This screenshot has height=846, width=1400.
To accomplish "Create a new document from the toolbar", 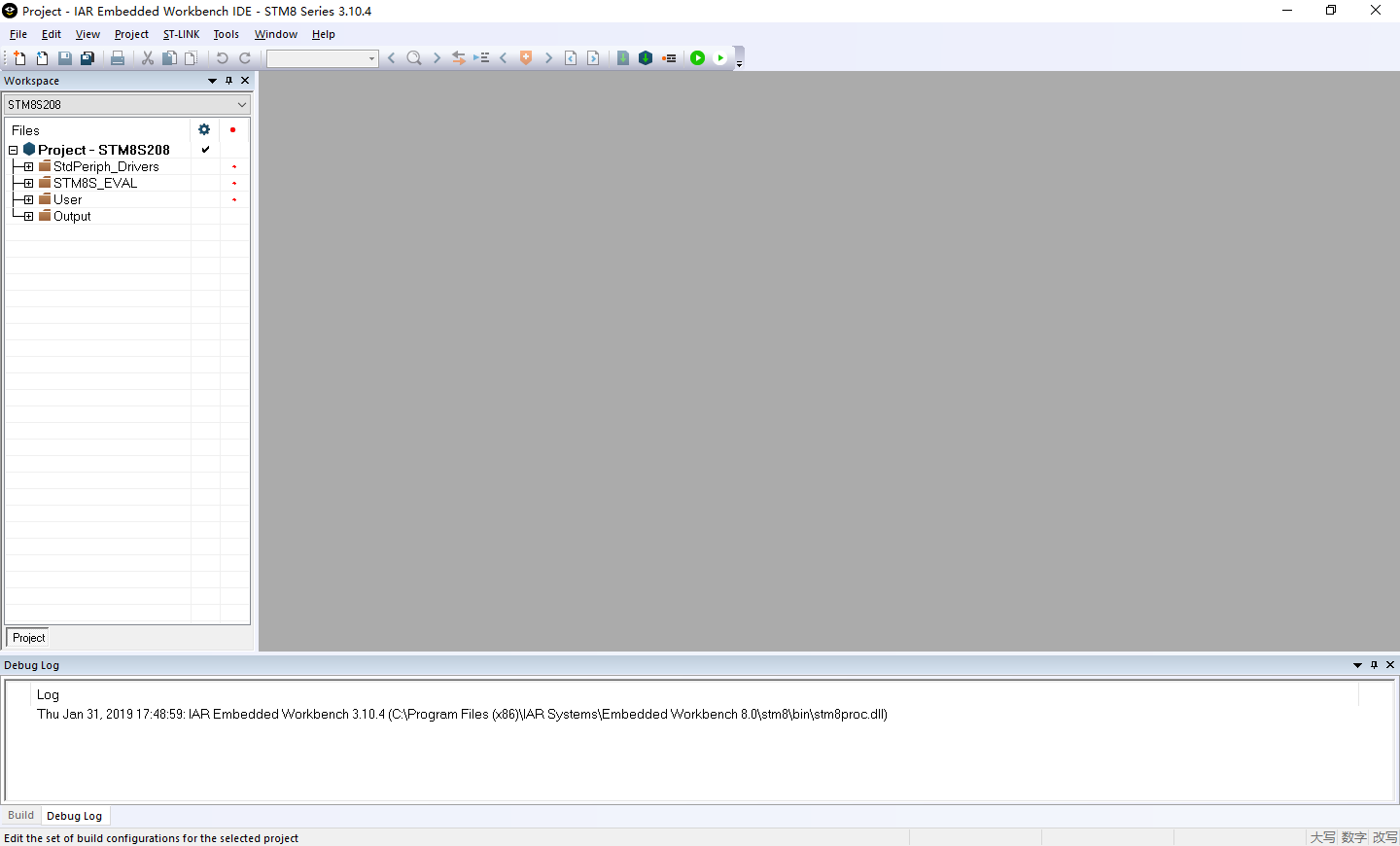I will pos(19,58).
